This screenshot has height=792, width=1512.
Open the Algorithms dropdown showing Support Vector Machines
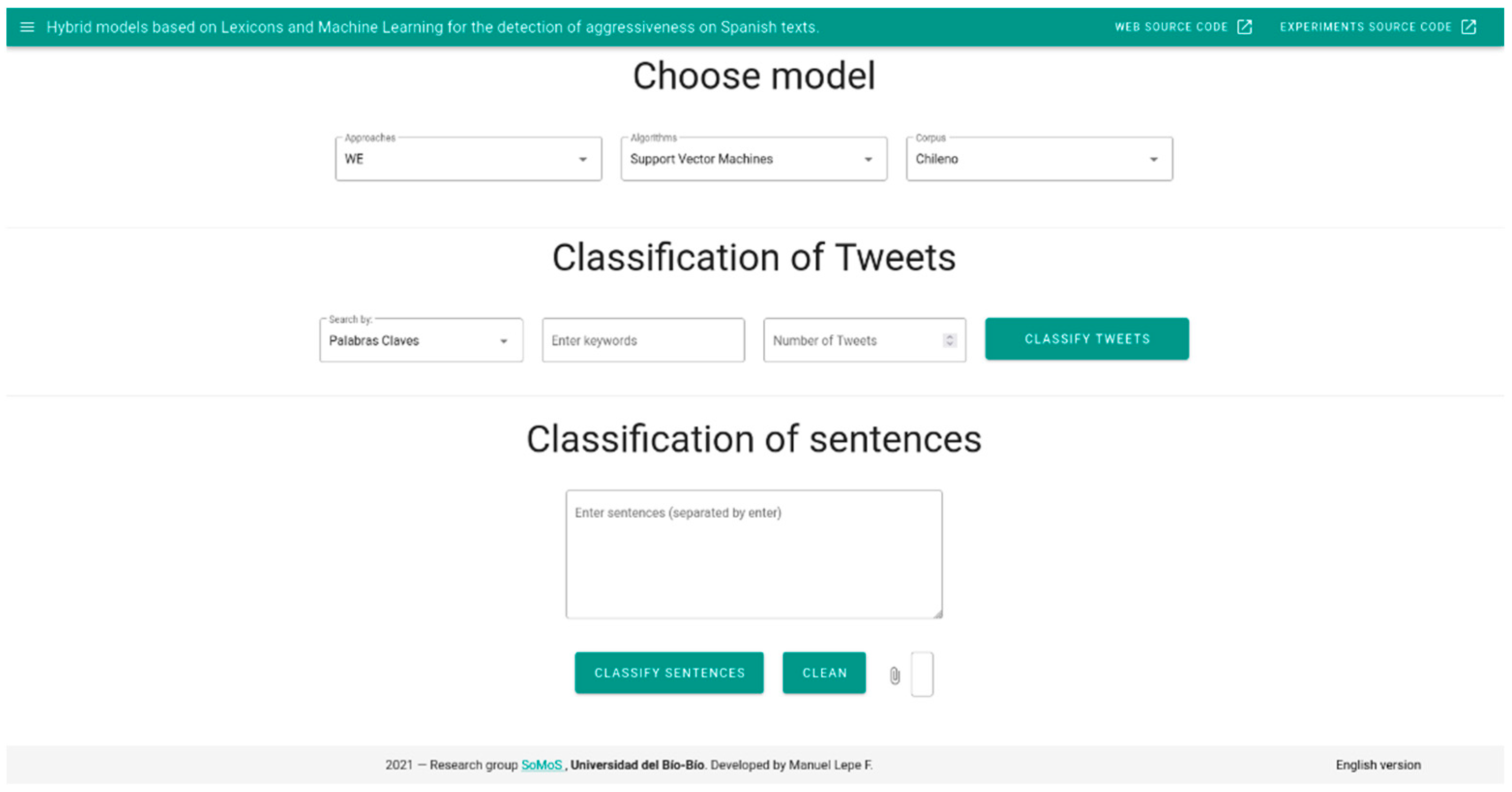click(x=754, y=159)
